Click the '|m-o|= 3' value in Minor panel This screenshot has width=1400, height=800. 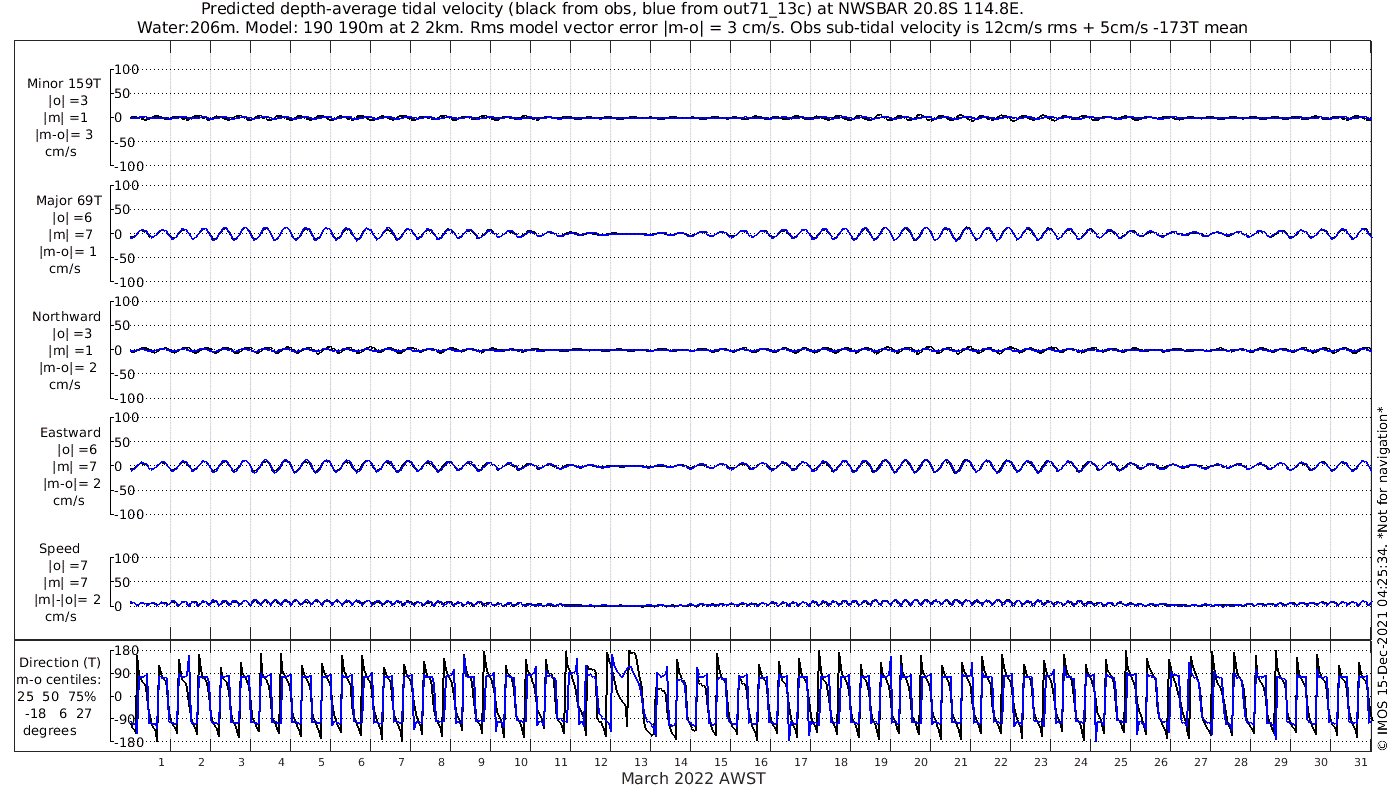pos(66,134)
